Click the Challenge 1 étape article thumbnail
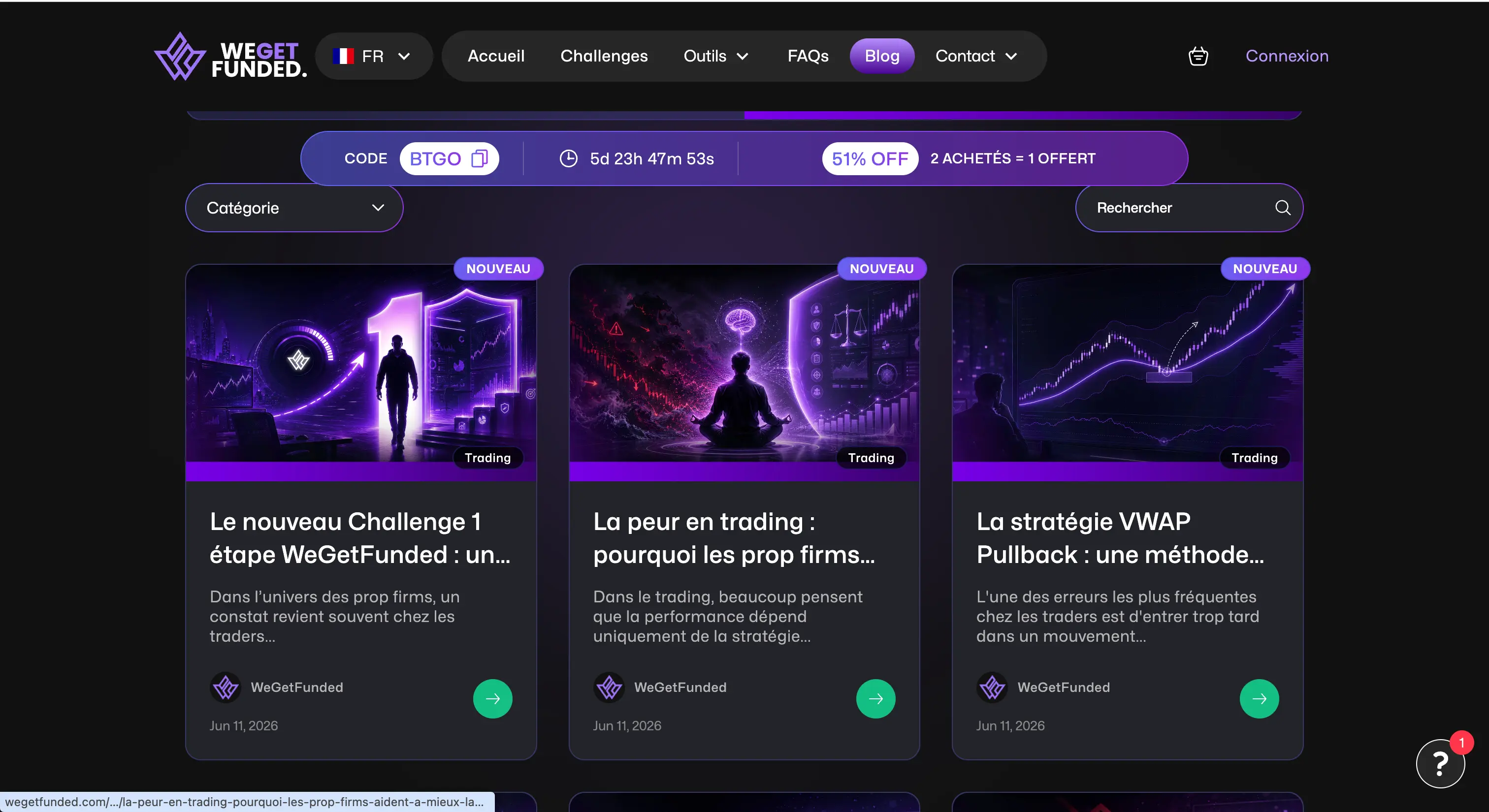 (x=361, y=364)
